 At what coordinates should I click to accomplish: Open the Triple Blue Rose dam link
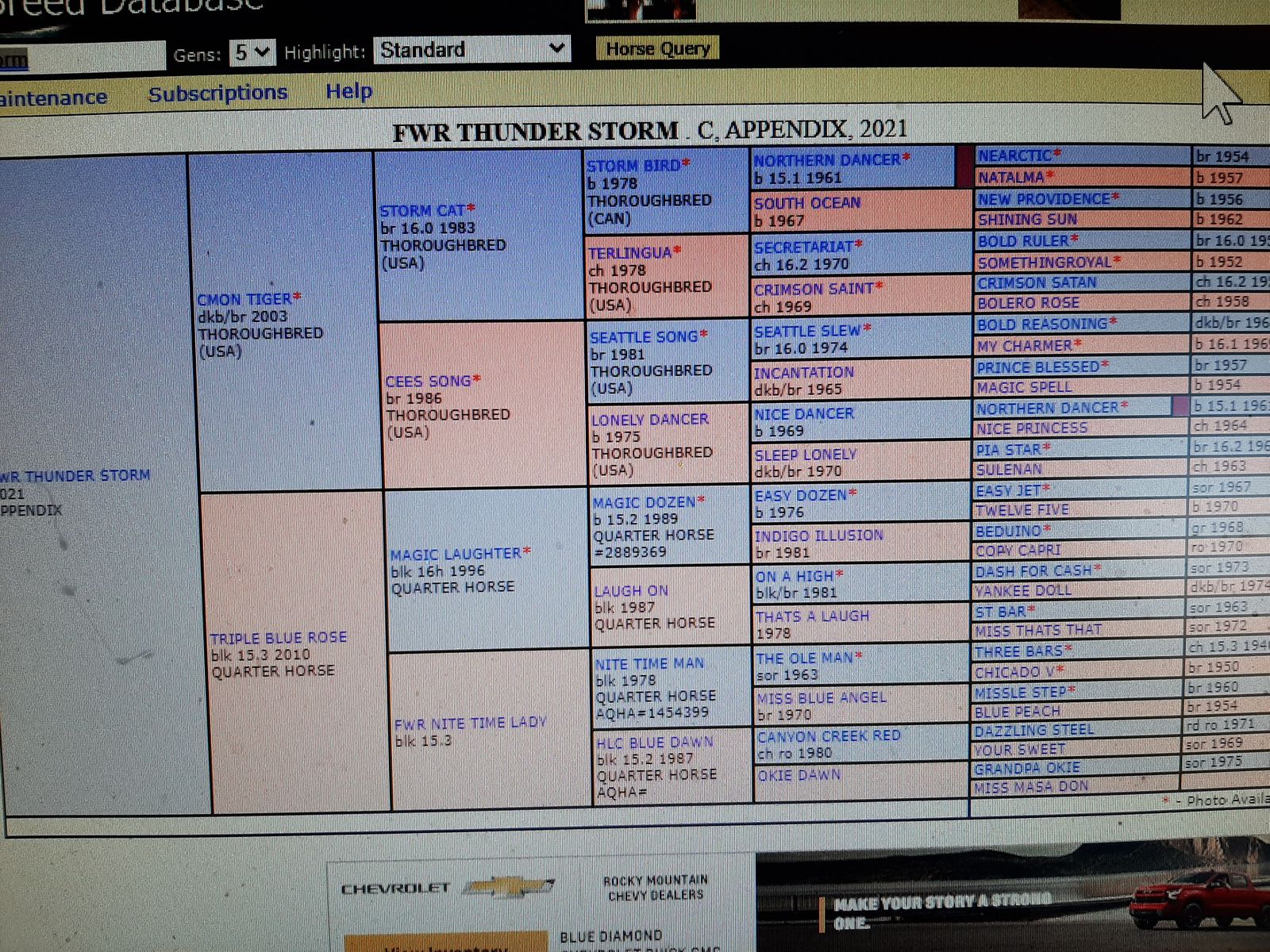278,638
